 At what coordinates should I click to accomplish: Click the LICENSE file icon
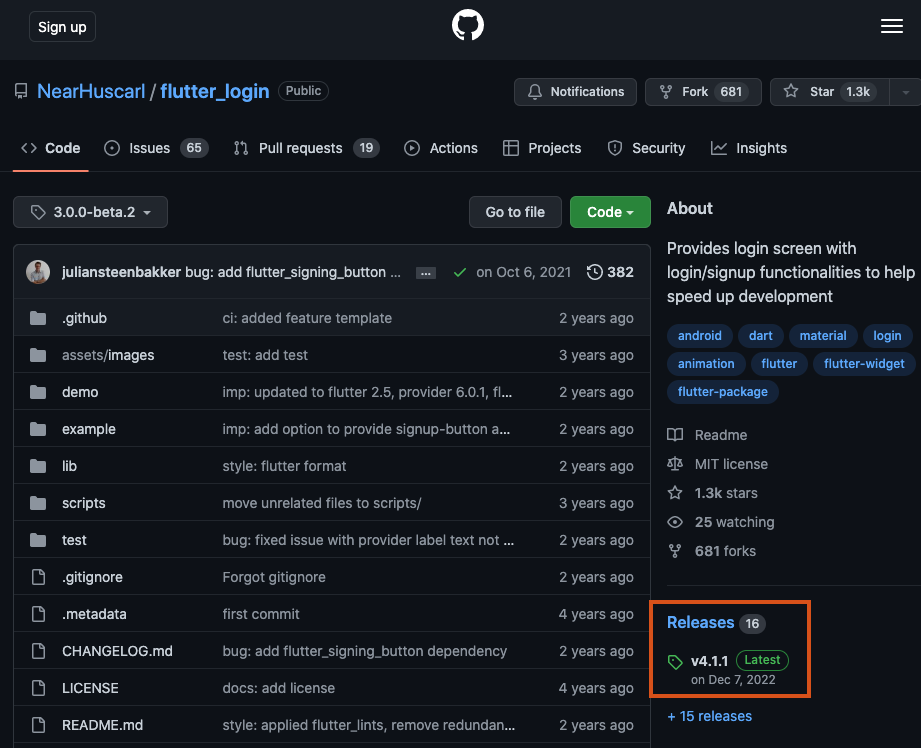click(x=38, y=688)
